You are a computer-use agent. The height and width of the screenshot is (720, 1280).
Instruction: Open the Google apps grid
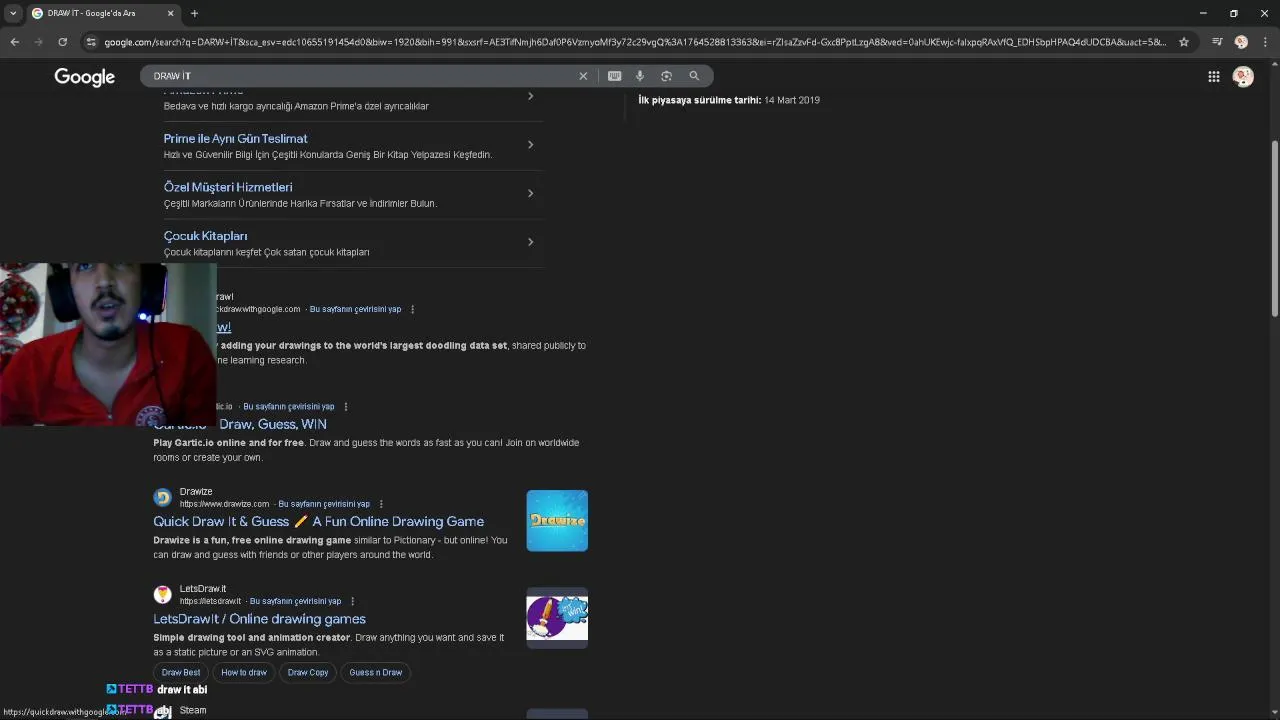click(1213, 77)
